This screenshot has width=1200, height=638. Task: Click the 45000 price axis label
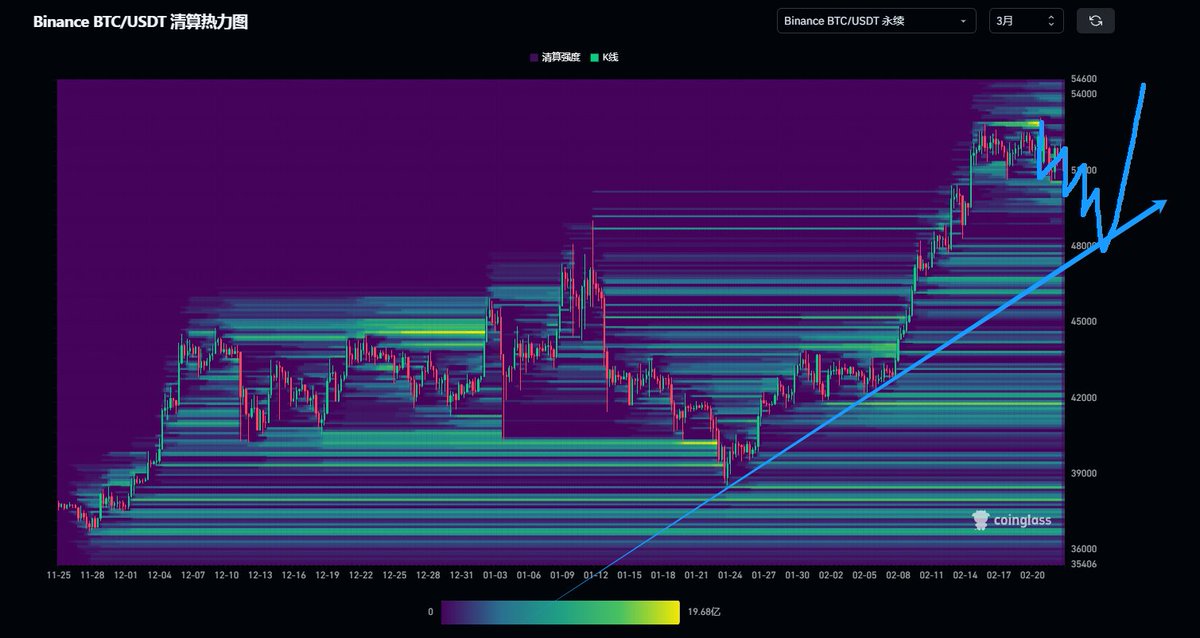coord(1084,322)
